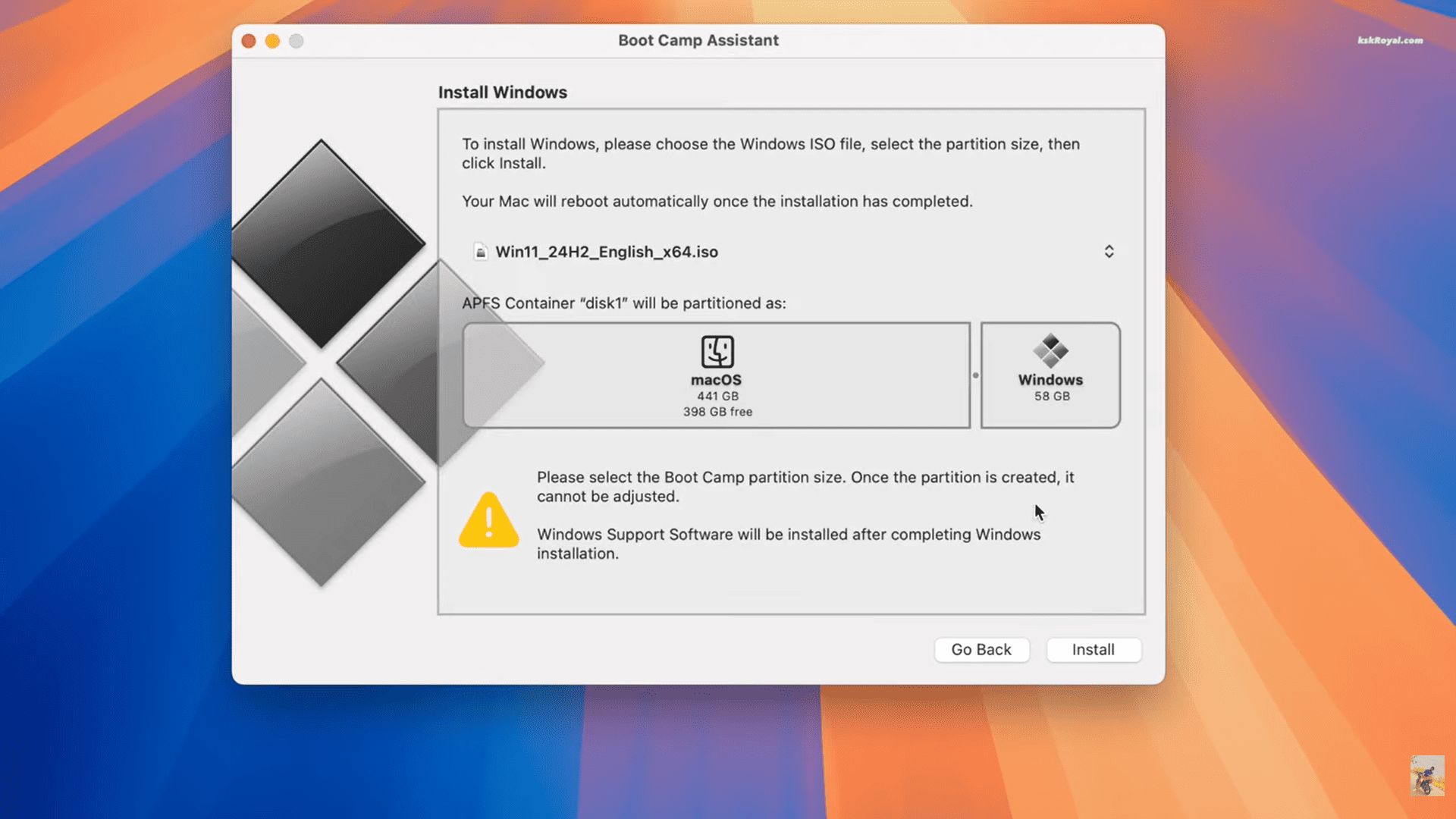Click the ISO document icon

[481, 252]
